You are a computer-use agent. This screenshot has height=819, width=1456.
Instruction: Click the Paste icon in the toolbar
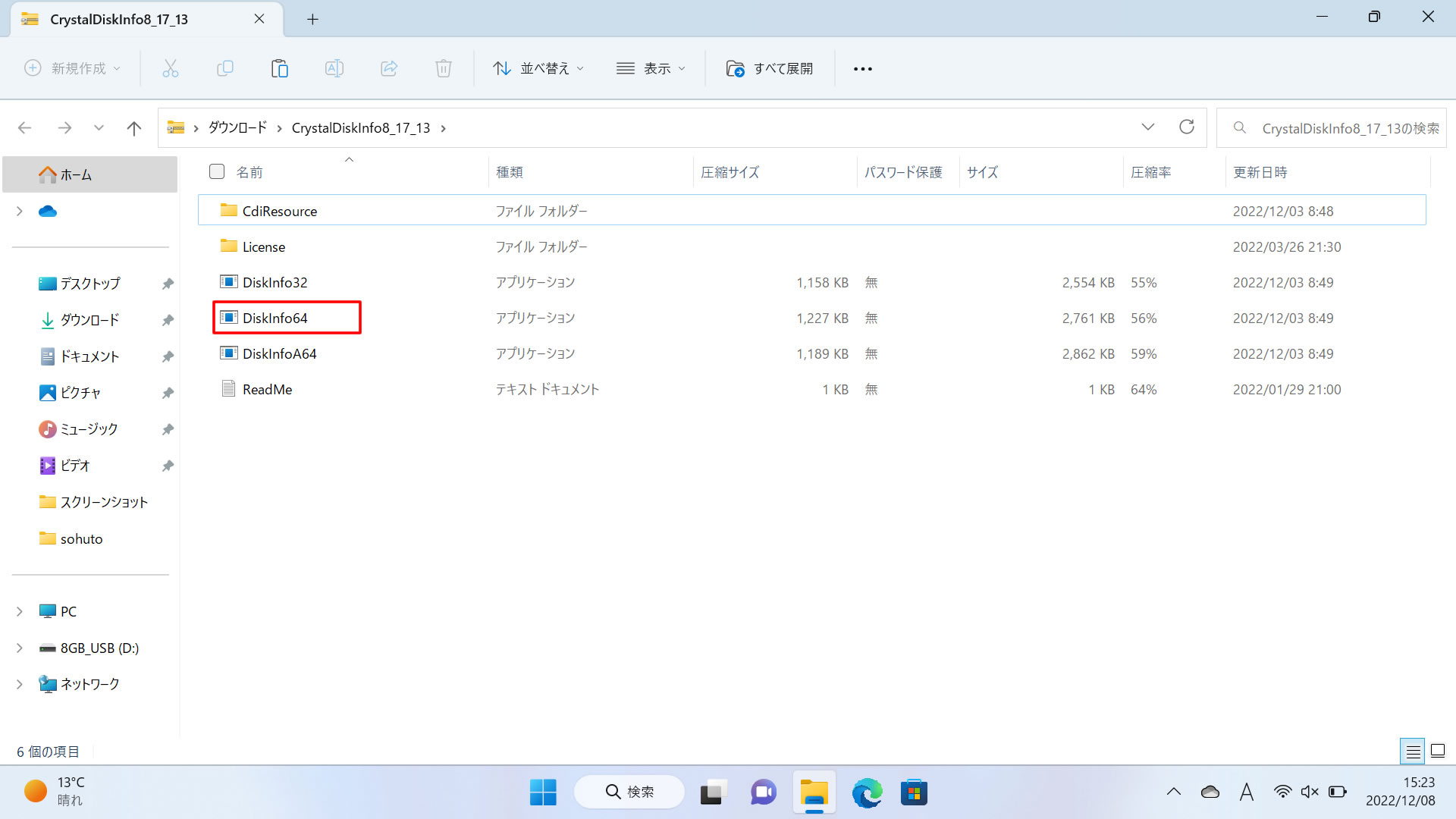279,67
